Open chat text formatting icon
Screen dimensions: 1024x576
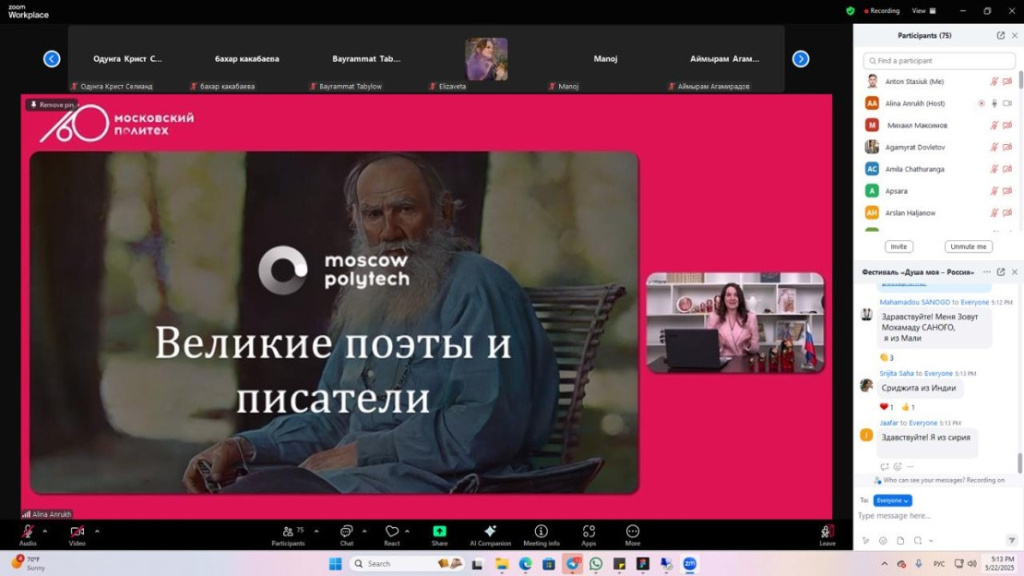866,541
